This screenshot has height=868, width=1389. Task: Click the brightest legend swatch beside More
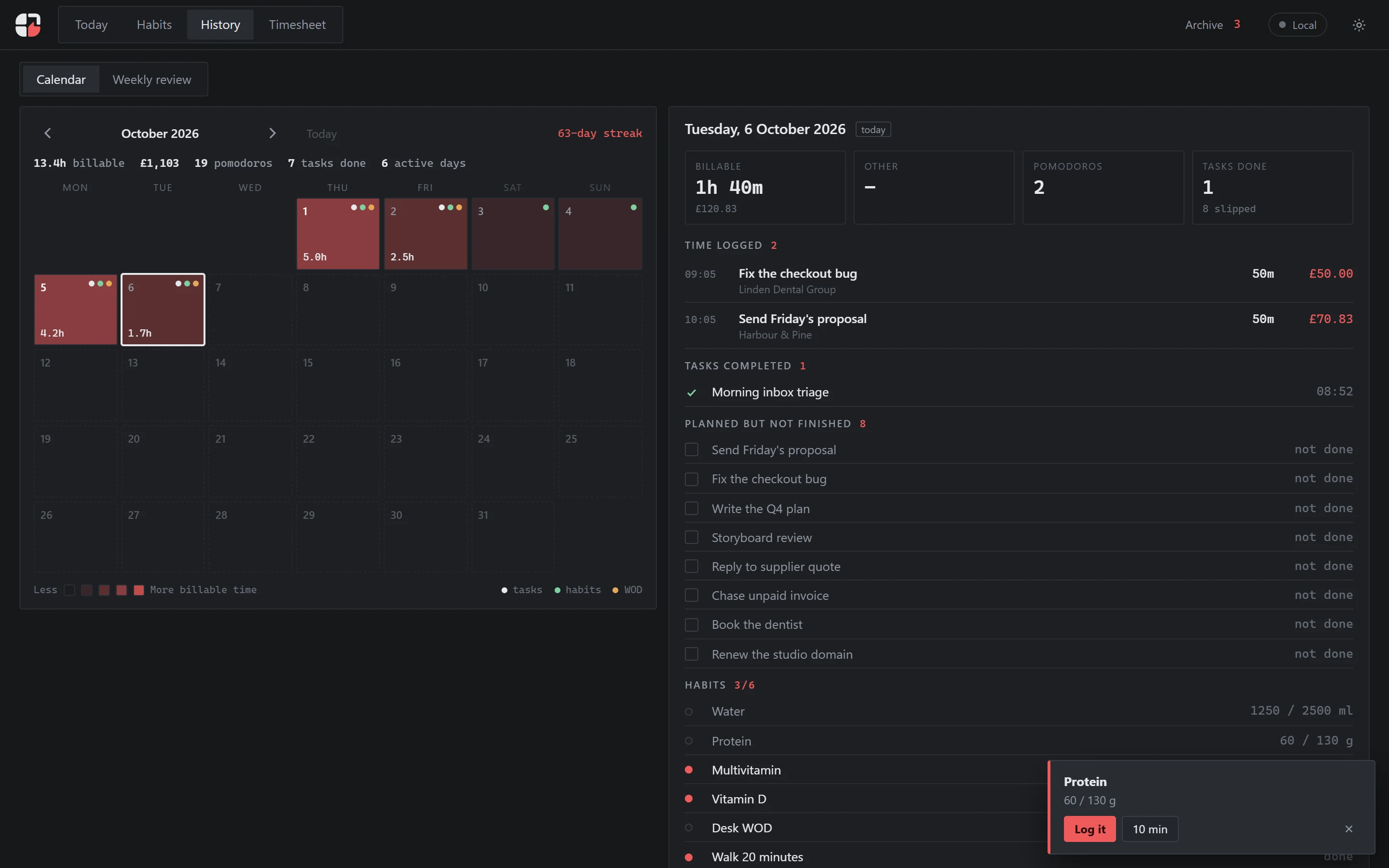[139, 590]
